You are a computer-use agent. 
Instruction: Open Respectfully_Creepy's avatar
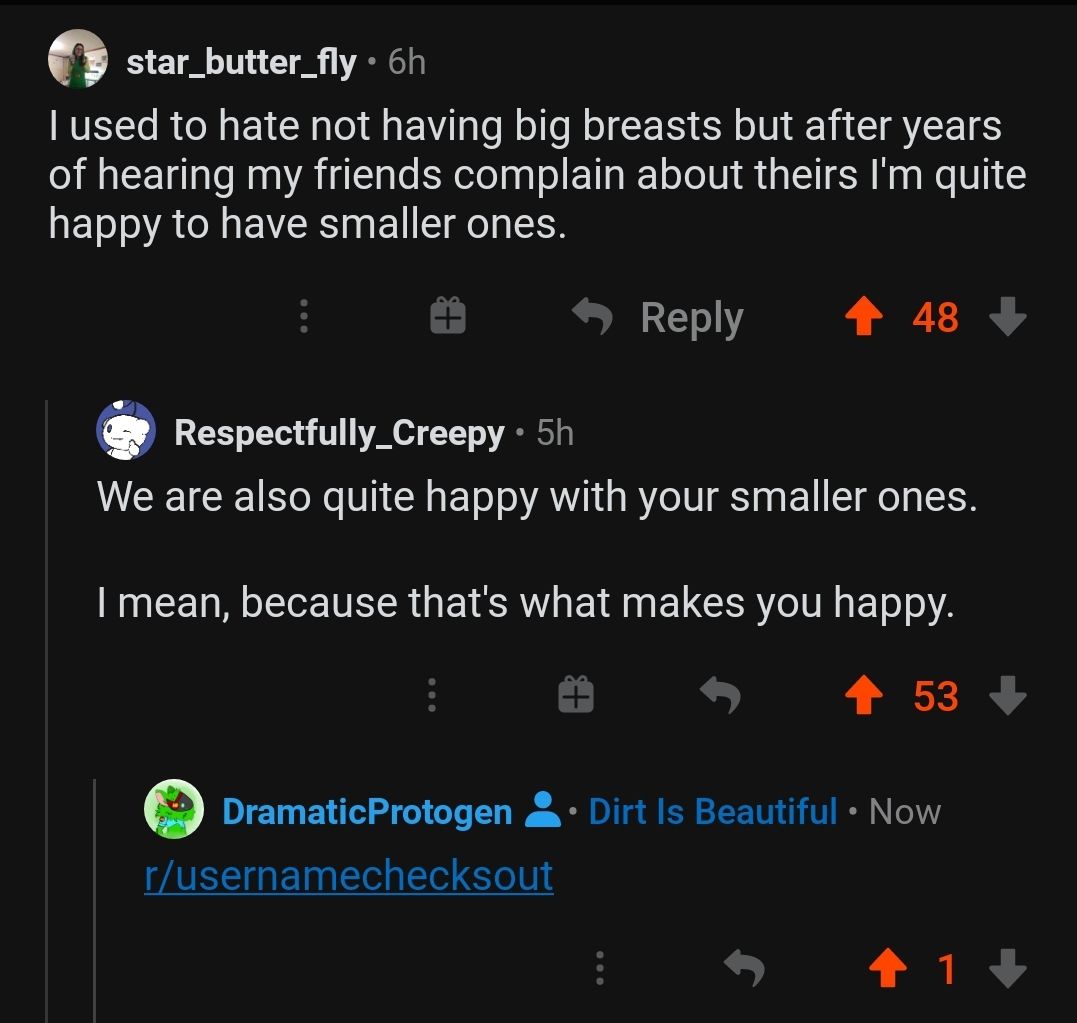click(125, 431)
